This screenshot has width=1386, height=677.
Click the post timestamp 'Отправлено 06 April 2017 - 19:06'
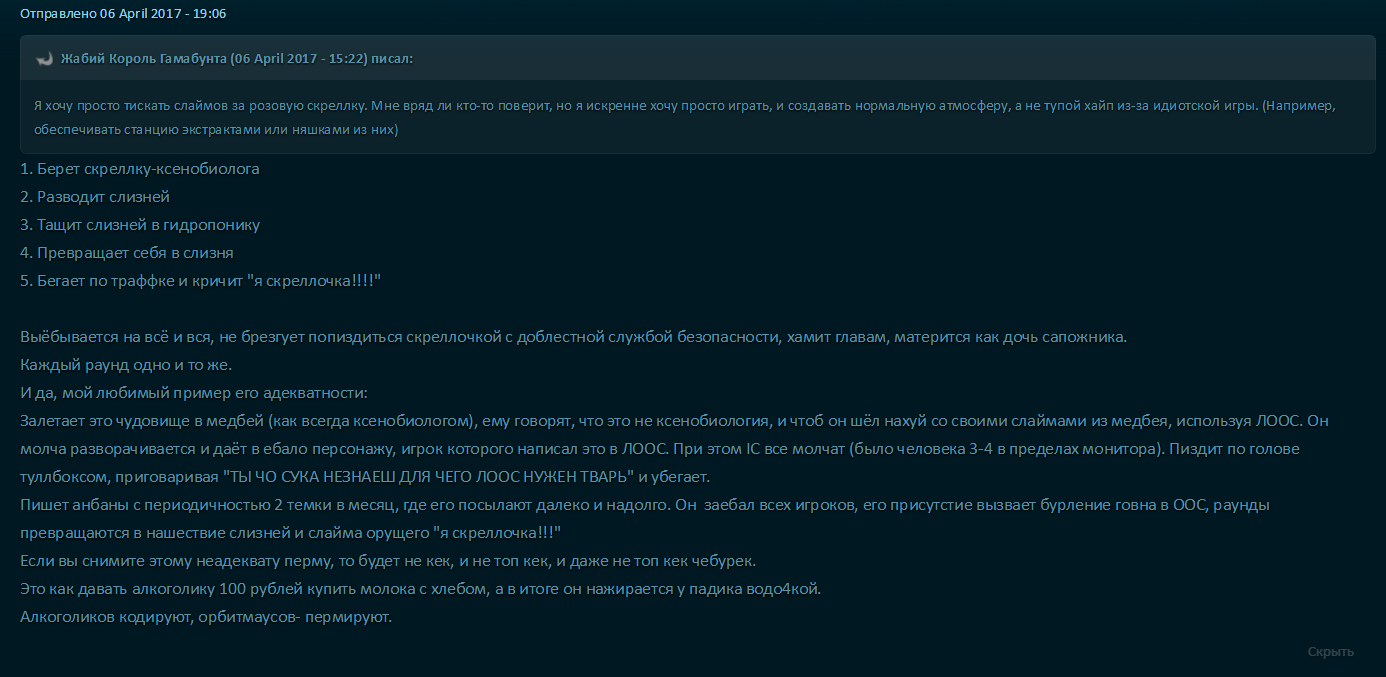click(123, 14)
